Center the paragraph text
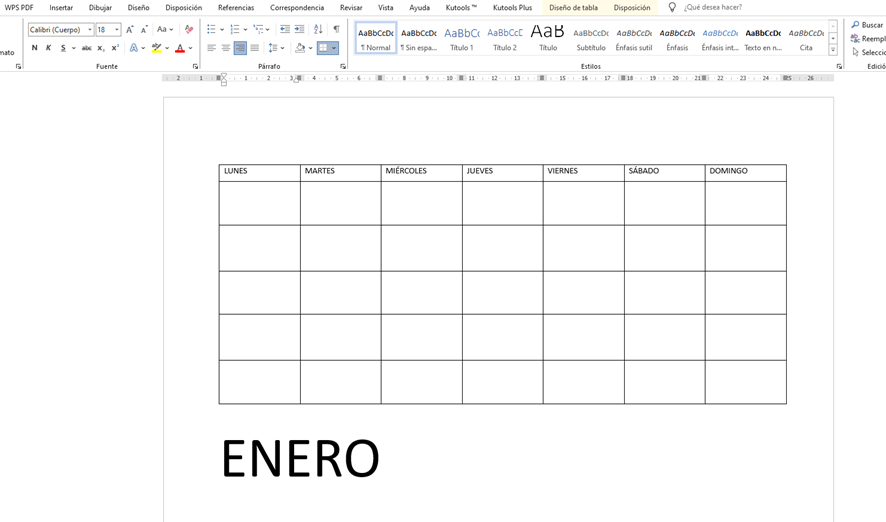This screenshot has width=886, height=522. click(225, 48)
